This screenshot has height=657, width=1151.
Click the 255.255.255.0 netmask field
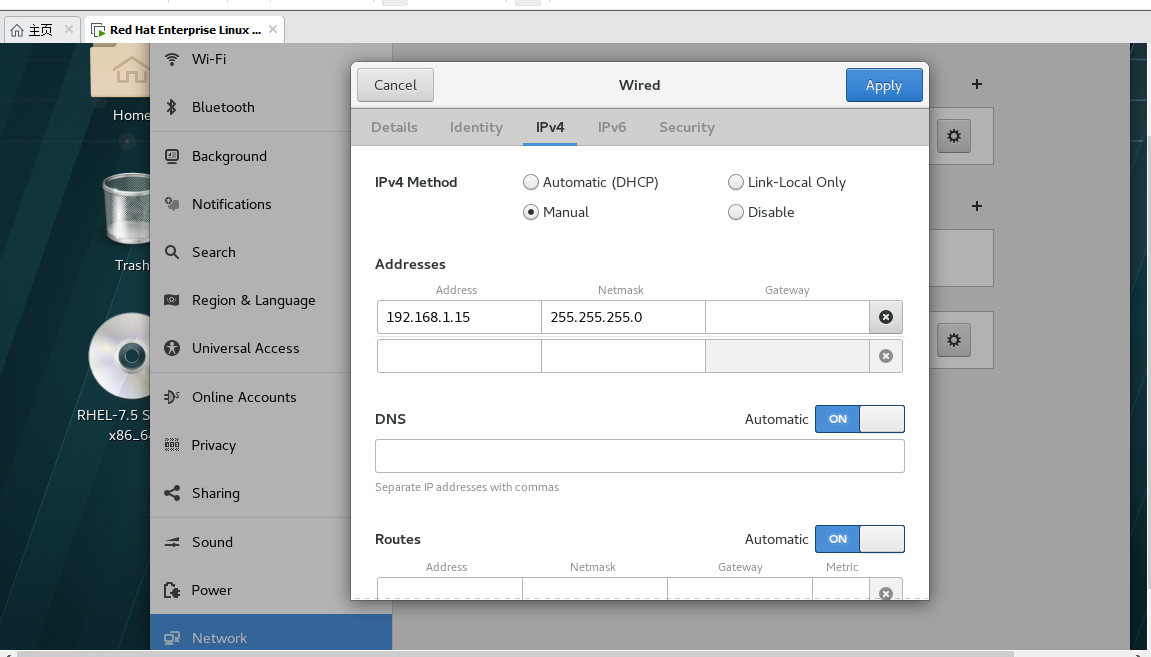tap(623, 317)
